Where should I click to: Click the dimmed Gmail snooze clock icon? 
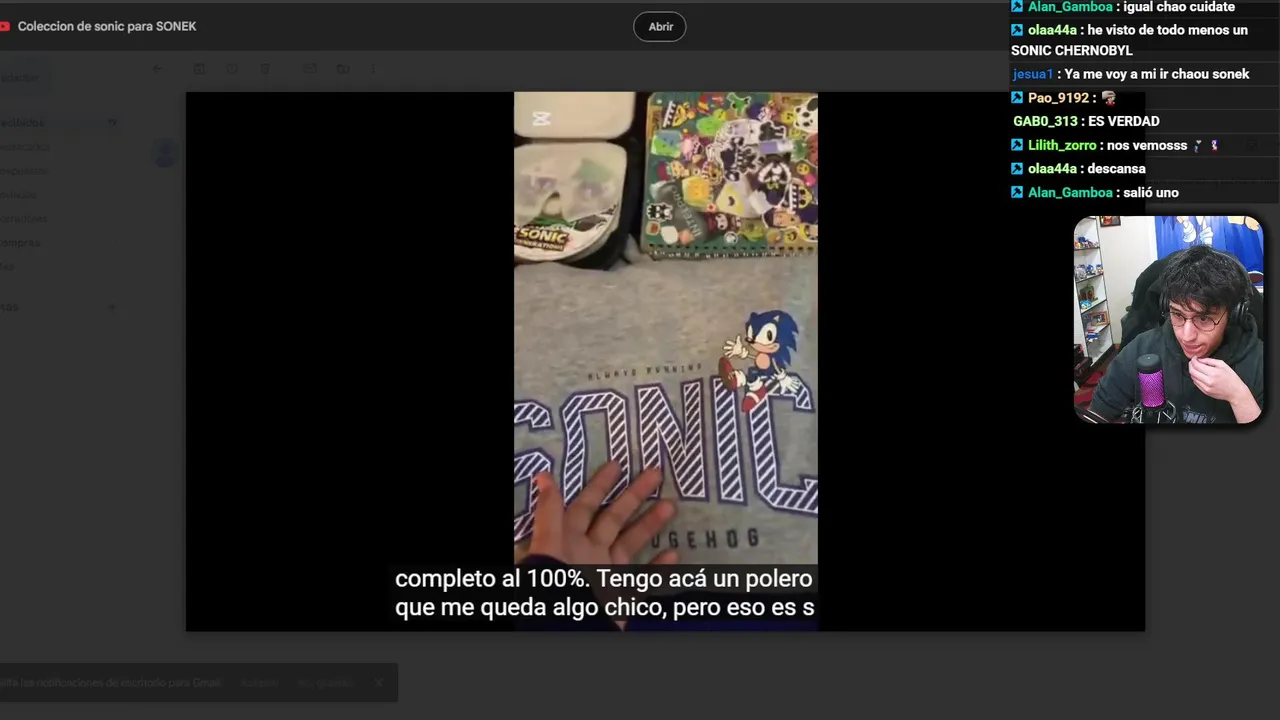click(x=232, y=69)
